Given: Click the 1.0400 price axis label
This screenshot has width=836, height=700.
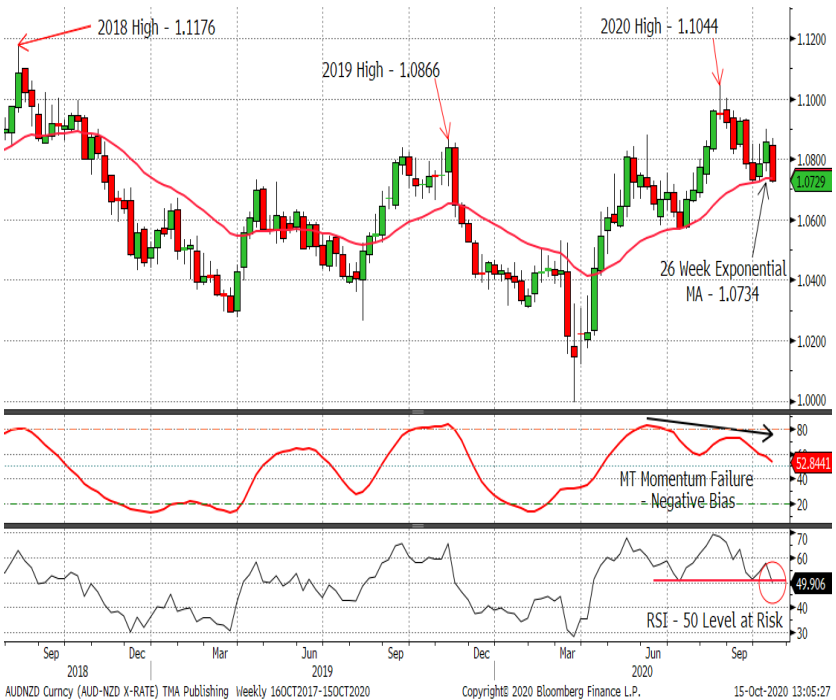Looking at the screenshot, I should 811,280.
